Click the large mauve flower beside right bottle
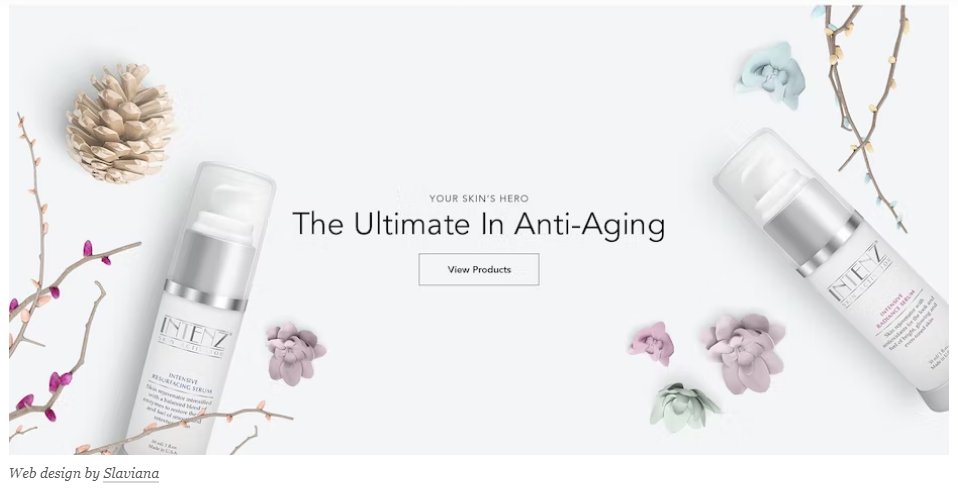The image size is (958, 494). click(x=744, y=353)
